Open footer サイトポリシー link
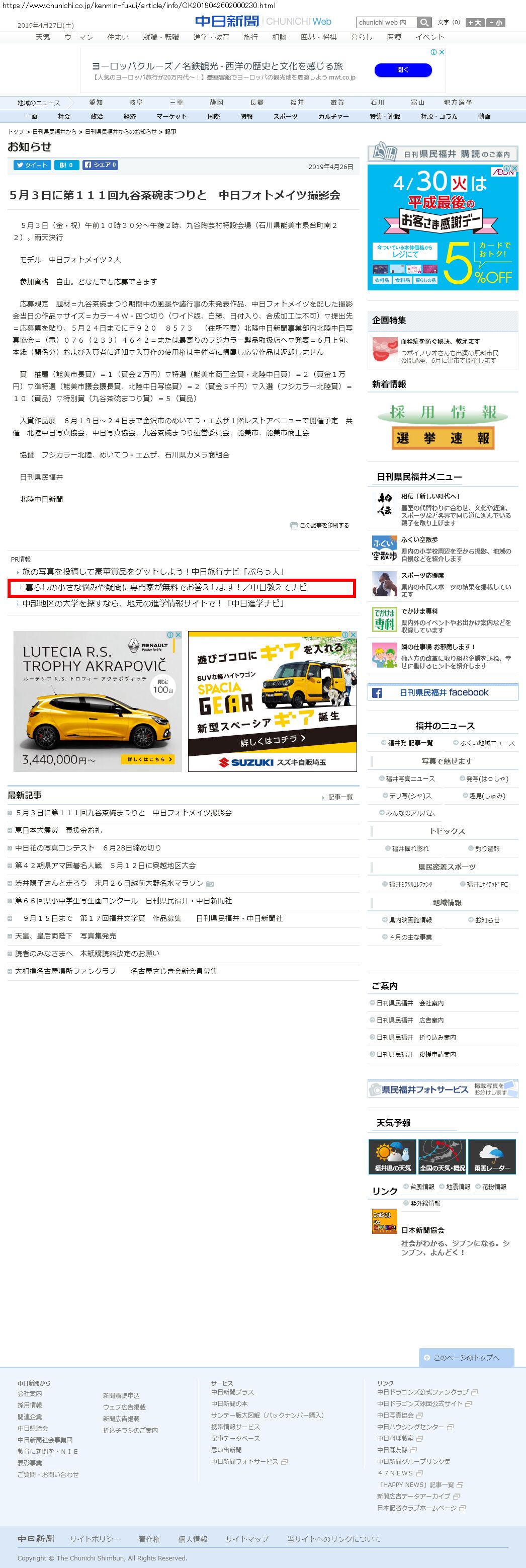Viewport: 526px width, 1568px height. pyautogui.click(x=95, y=1539)
